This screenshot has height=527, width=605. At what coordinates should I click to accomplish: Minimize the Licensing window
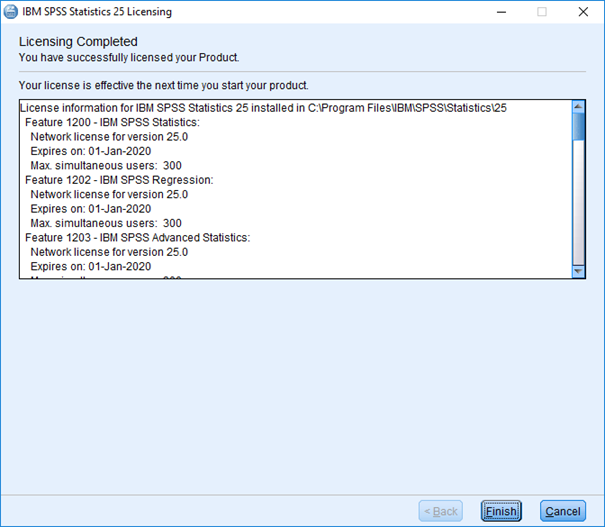click(501, 12)
